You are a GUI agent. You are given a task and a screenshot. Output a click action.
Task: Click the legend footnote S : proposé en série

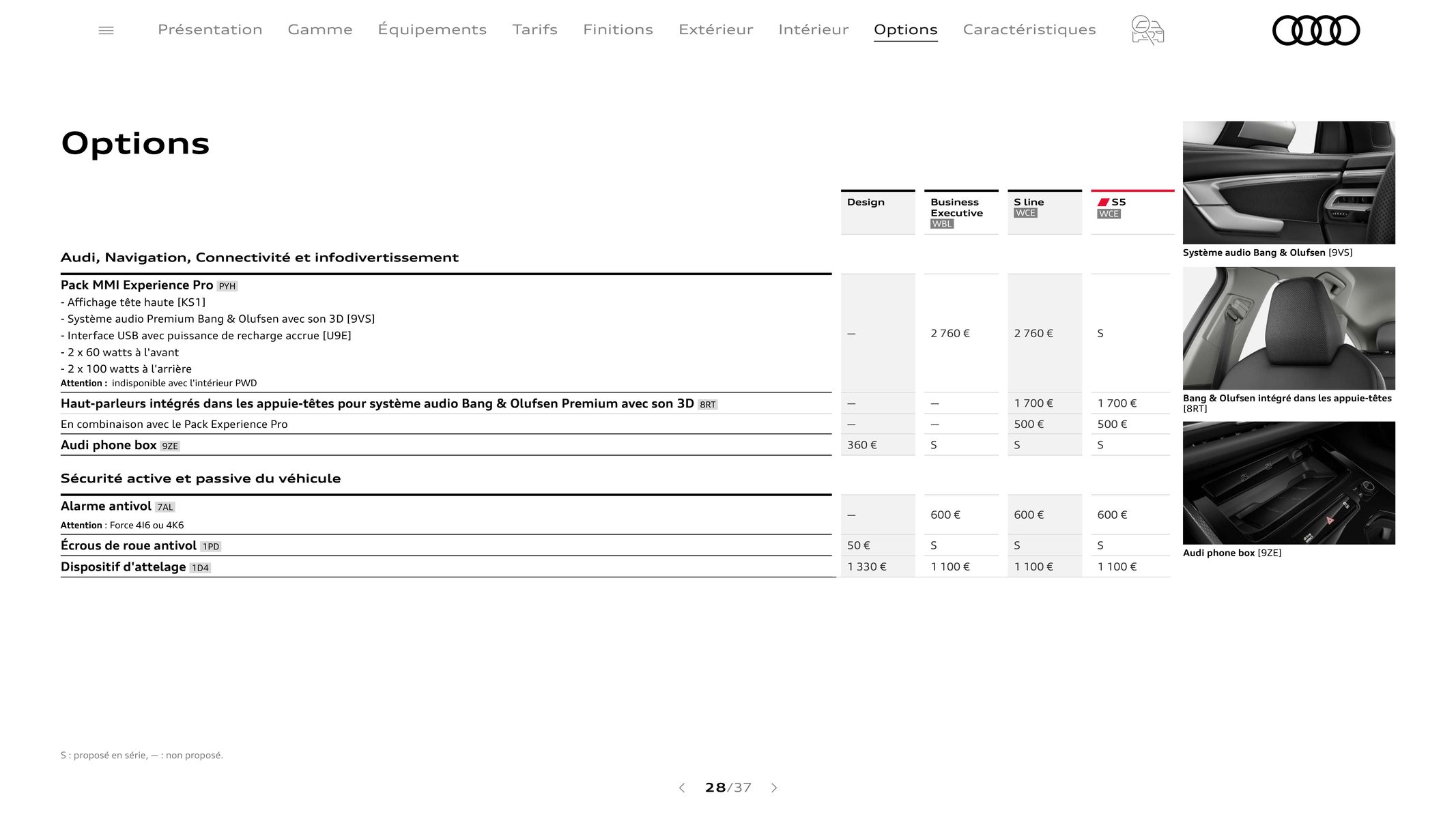(x=142, y=755)
